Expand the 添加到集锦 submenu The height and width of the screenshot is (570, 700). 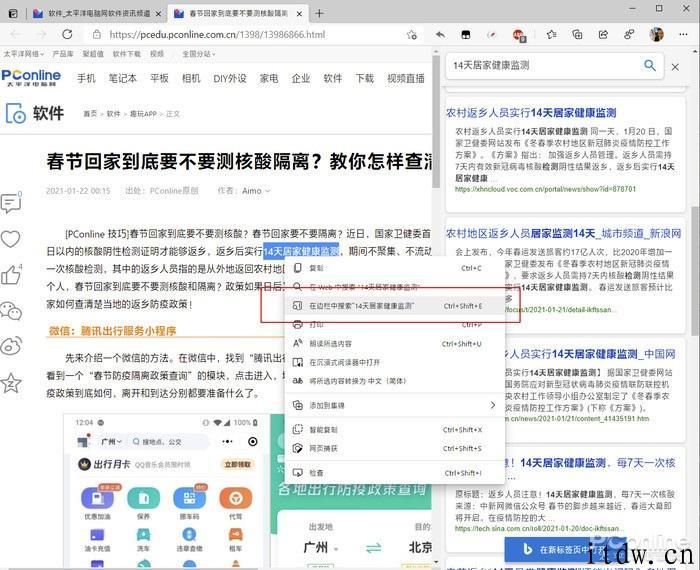click(395, 405)
